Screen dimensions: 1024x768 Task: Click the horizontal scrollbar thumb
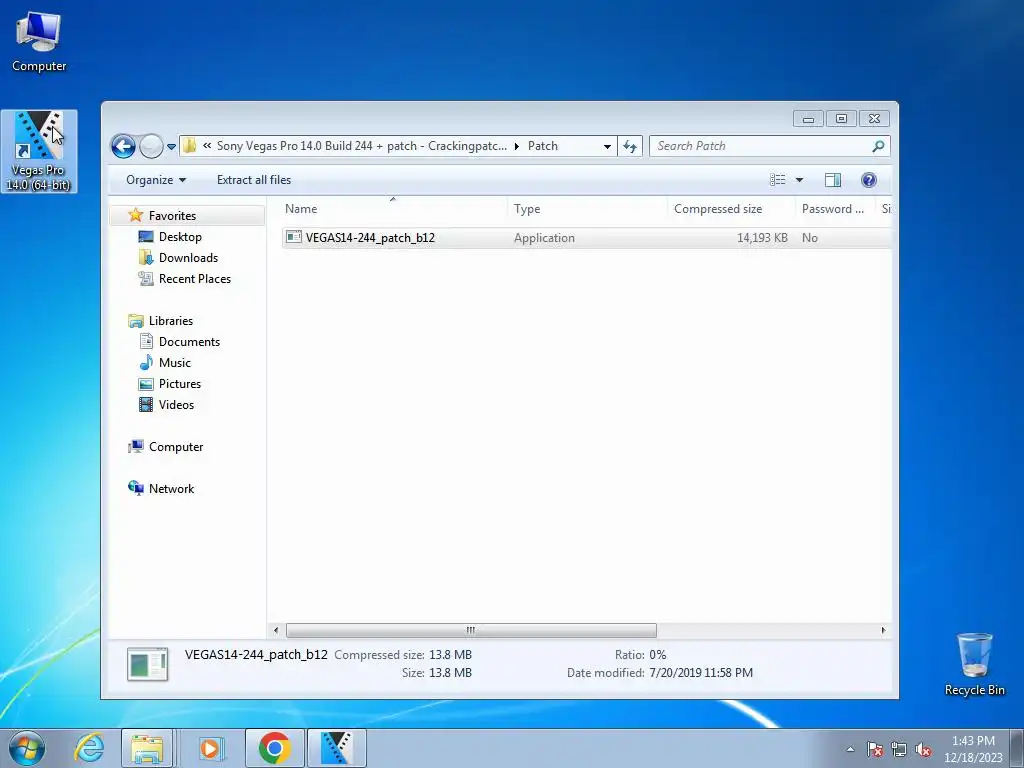pyautogui.click(x=471, y=630)
